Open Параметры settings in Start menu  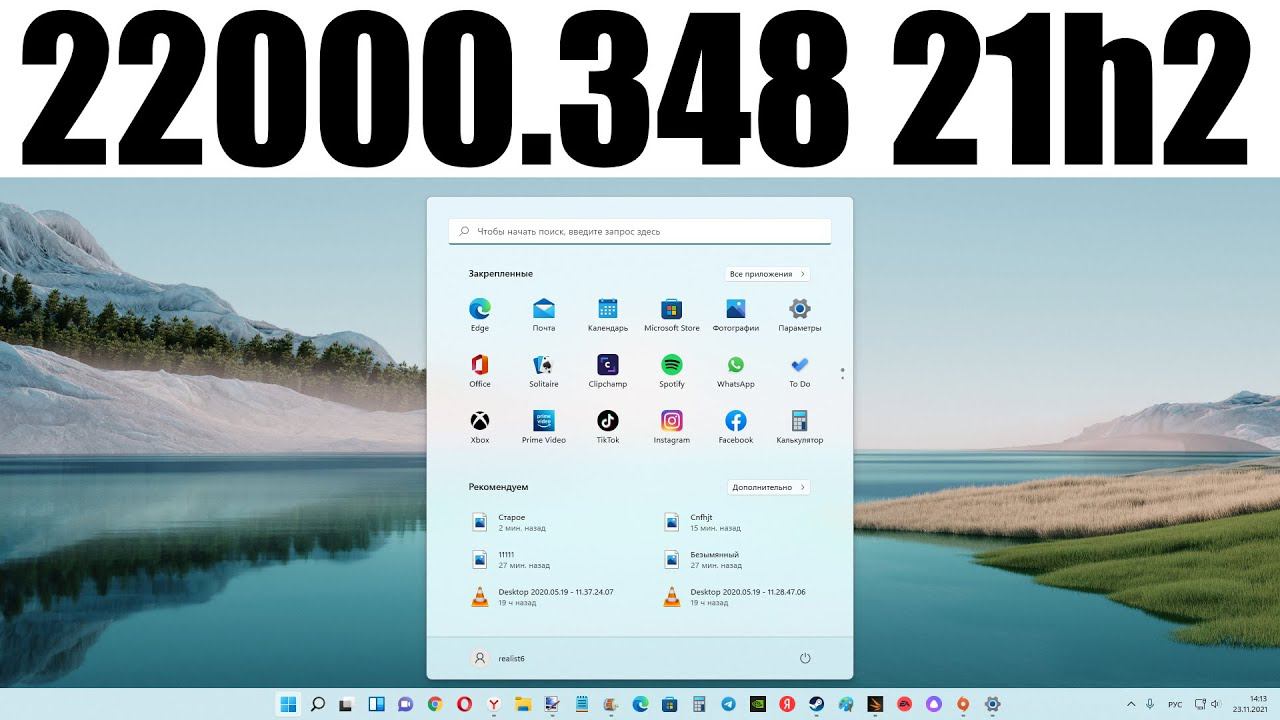pos(800,314)
